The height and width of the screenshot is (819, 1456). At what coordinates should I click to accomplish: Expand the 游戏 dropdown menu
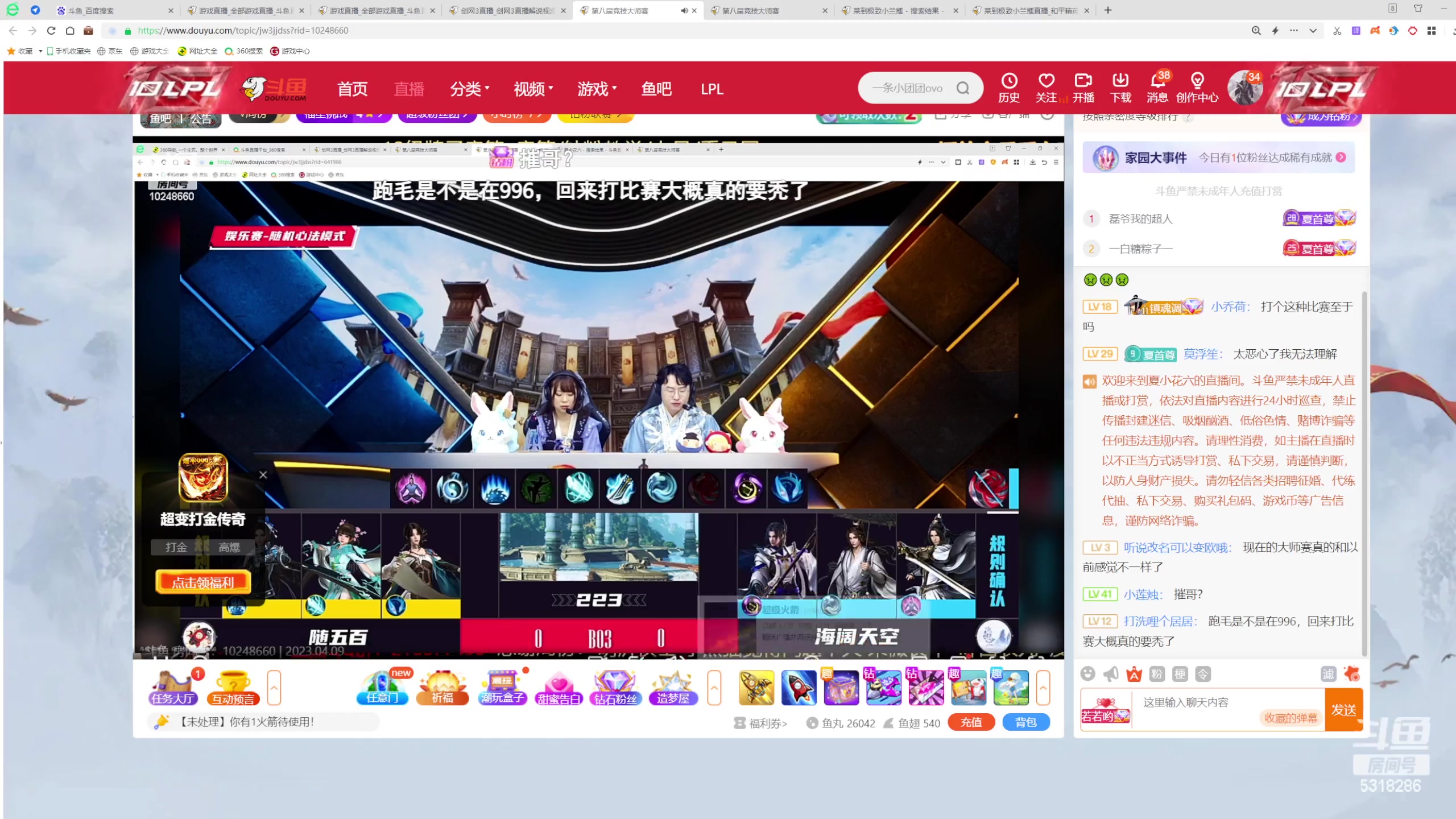pos(597,89)
